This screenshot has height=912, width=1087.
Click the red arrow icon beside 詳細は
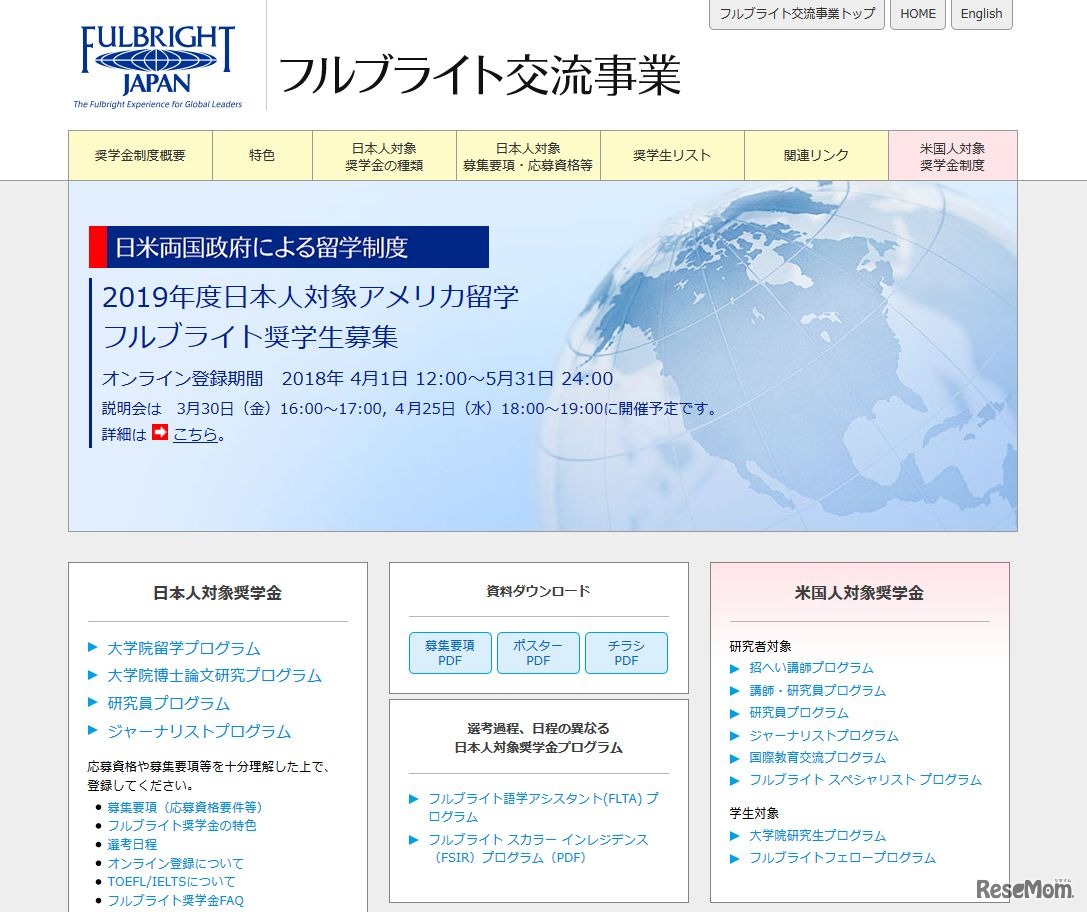[159, 434]
